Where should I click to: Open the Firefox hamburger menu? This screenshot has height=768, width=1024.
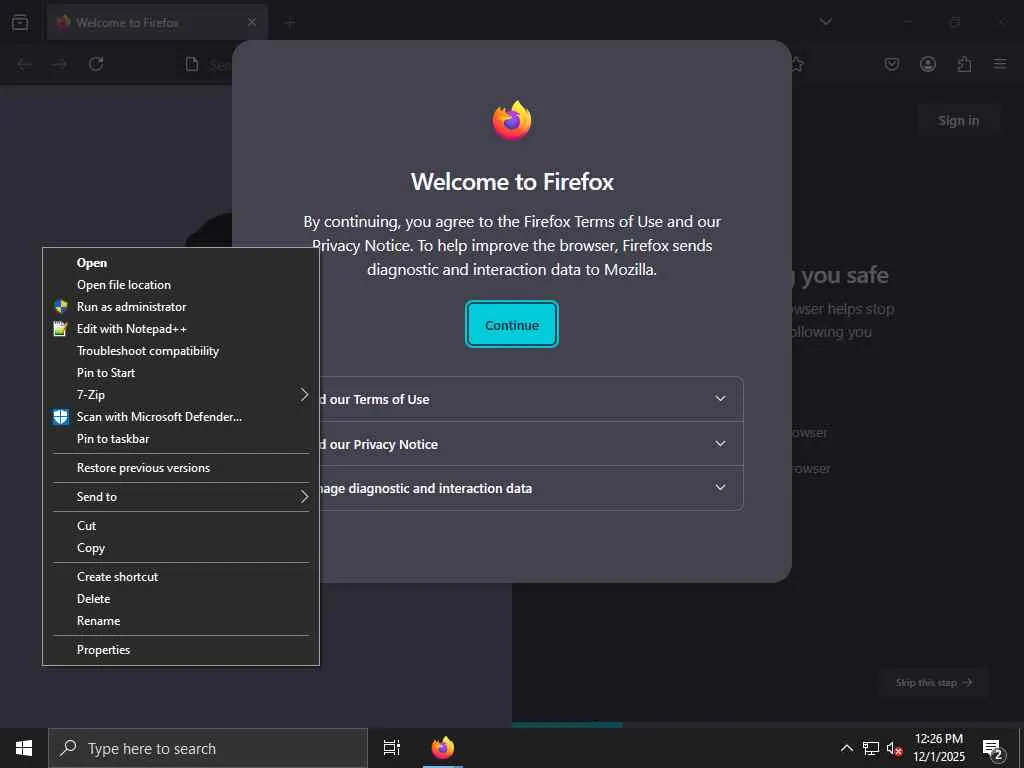(x=1000, y=64)
